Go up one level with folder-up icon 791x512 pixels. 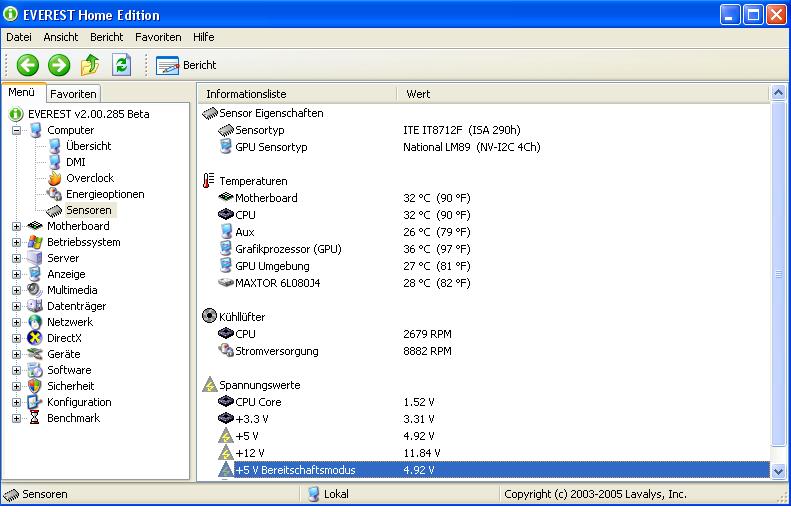[x=90, y=65]
